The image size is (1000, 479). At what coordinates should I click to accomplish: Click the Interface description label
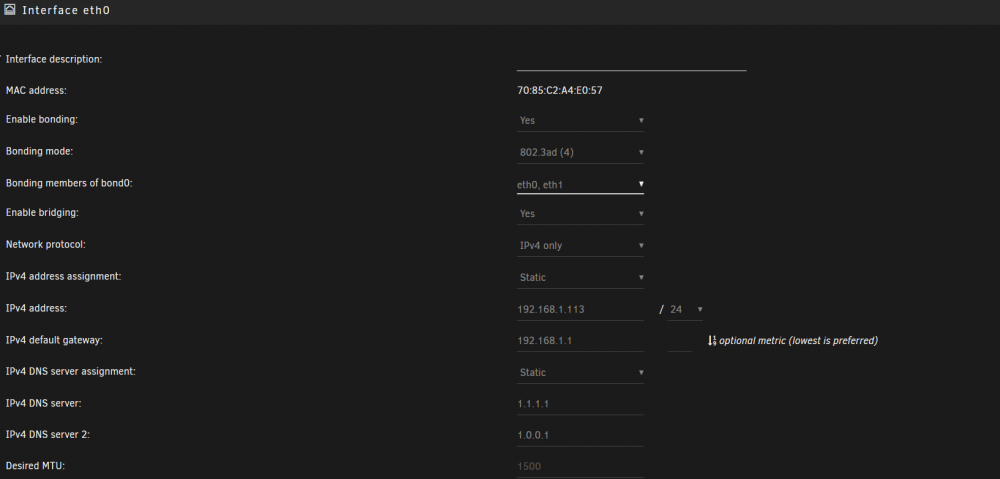pyautogui.click(x=54, y=59)
